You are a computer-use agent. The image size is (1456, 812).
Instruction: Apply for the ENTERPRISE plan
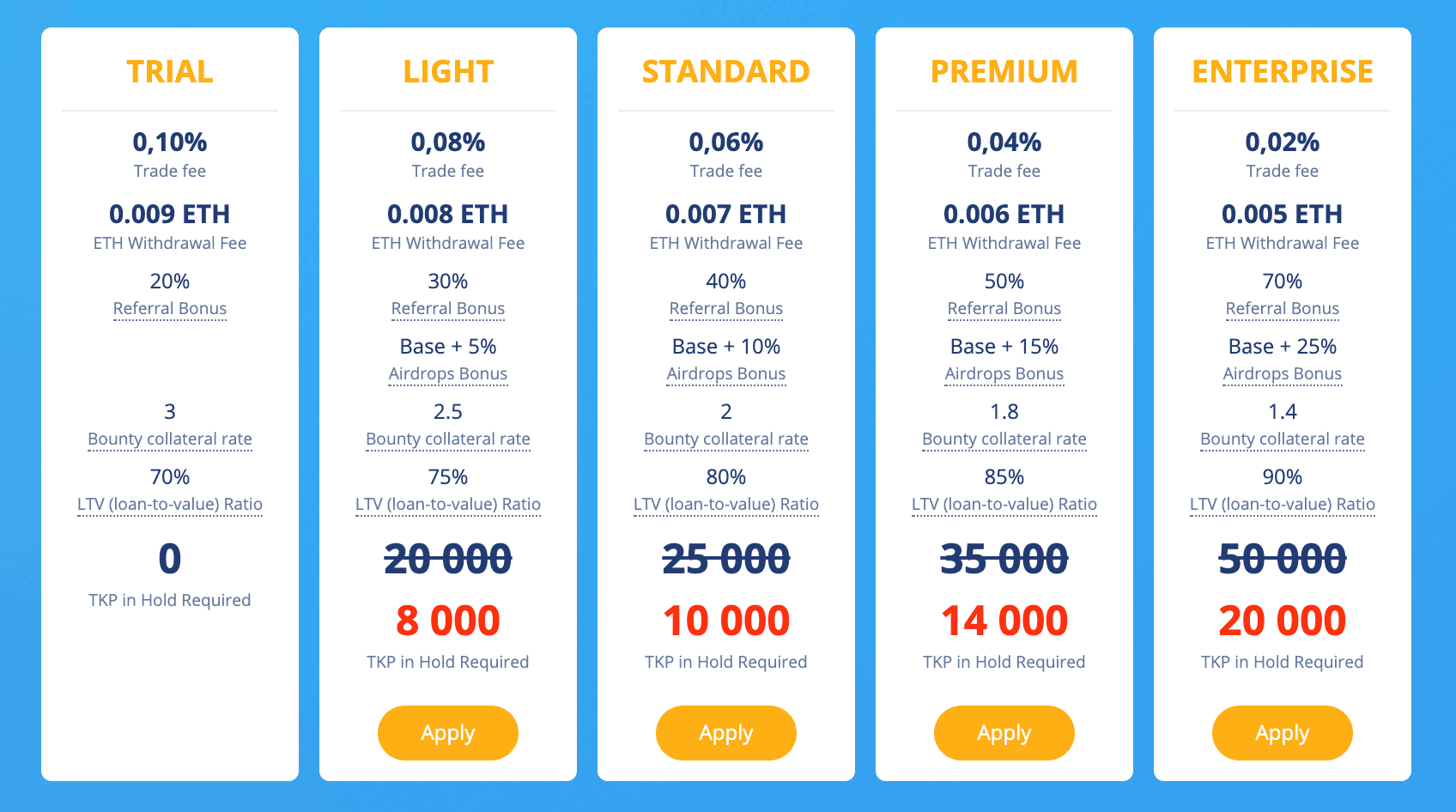1282,732
